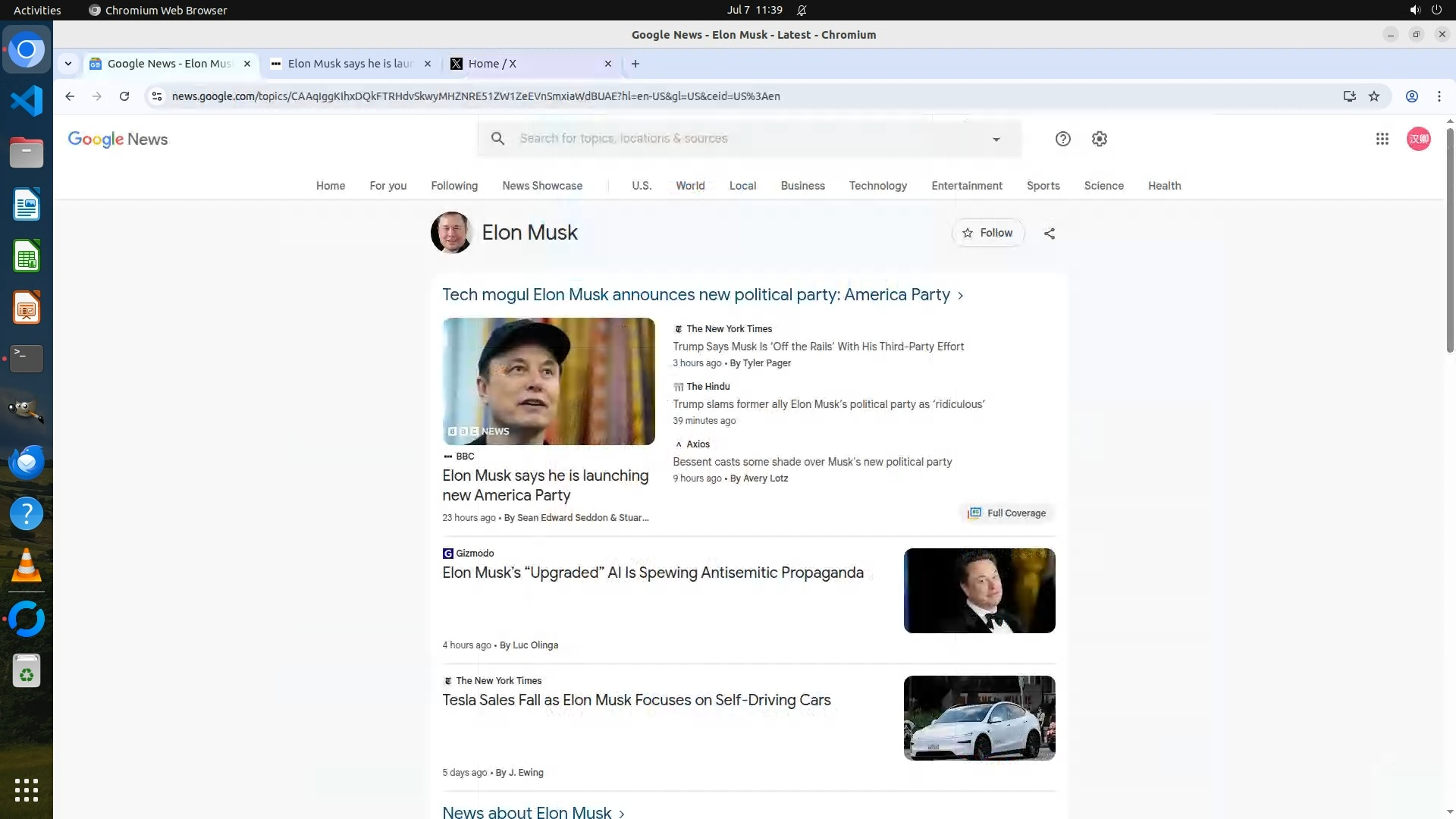Click the search magnifier icon
This screenshot has width=1456, height=819.
tap(497, 139)
